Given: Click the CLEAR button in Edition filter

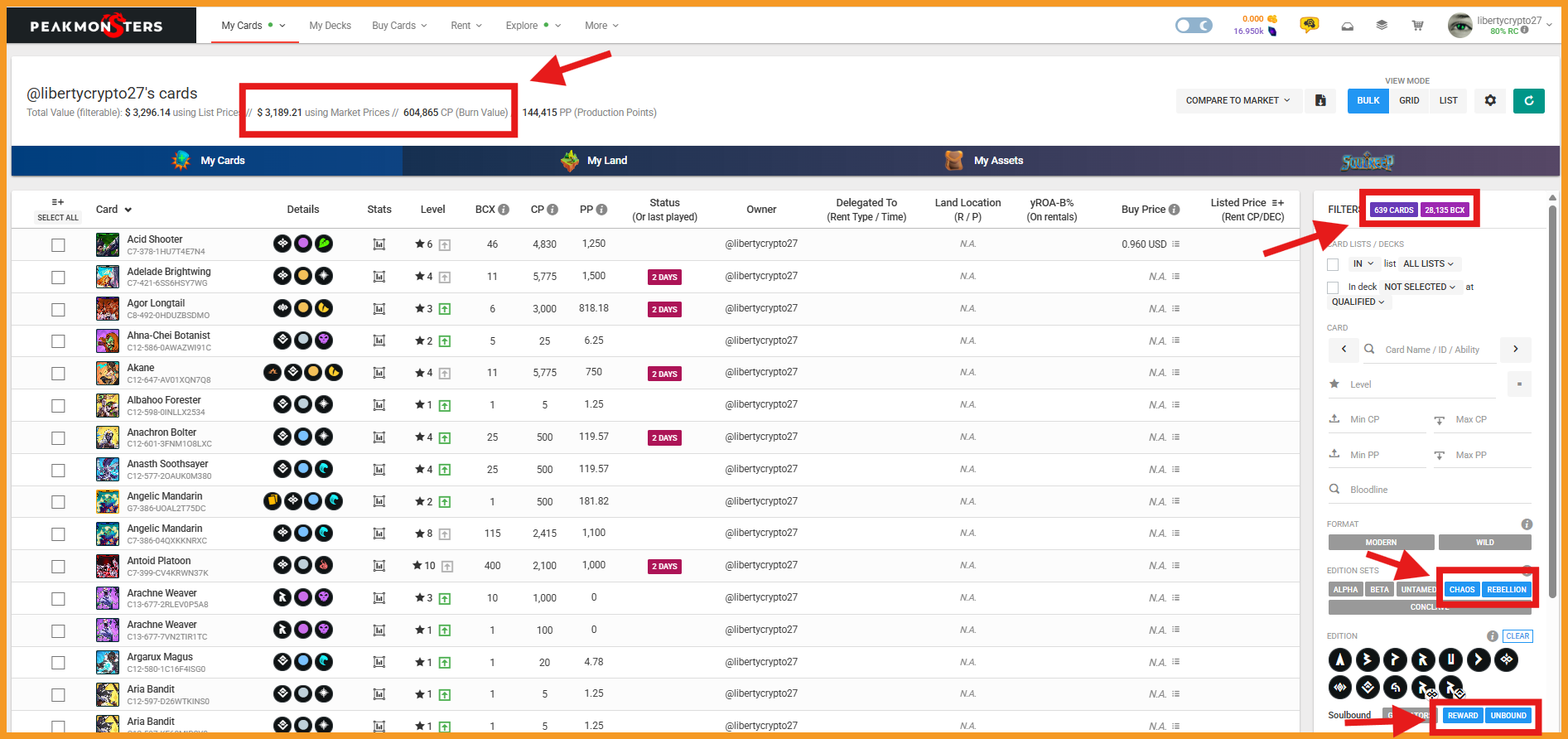Looking at the screenshot, I should pyautogui.click(x=1517, y=636).
